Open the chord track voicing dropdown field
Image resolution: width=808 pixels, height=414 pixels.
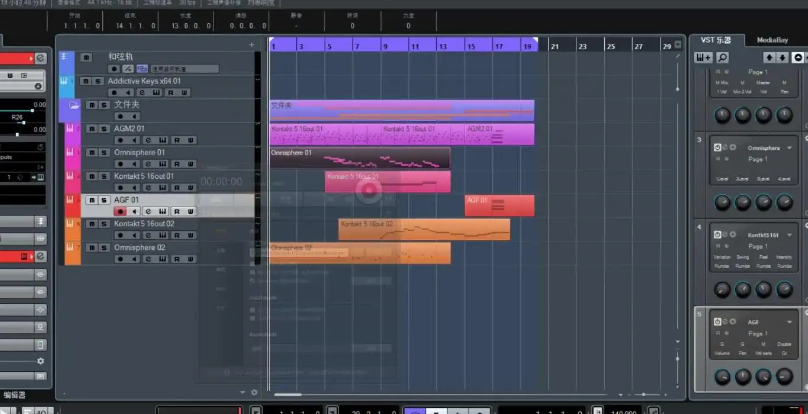(184, 69)
